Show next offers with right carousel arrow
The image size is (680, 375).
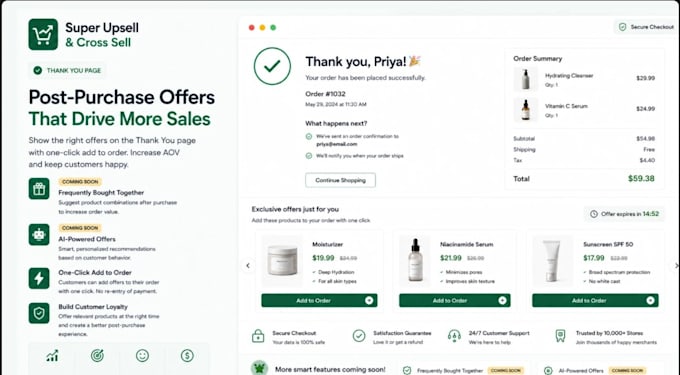[x=675, y=265]
